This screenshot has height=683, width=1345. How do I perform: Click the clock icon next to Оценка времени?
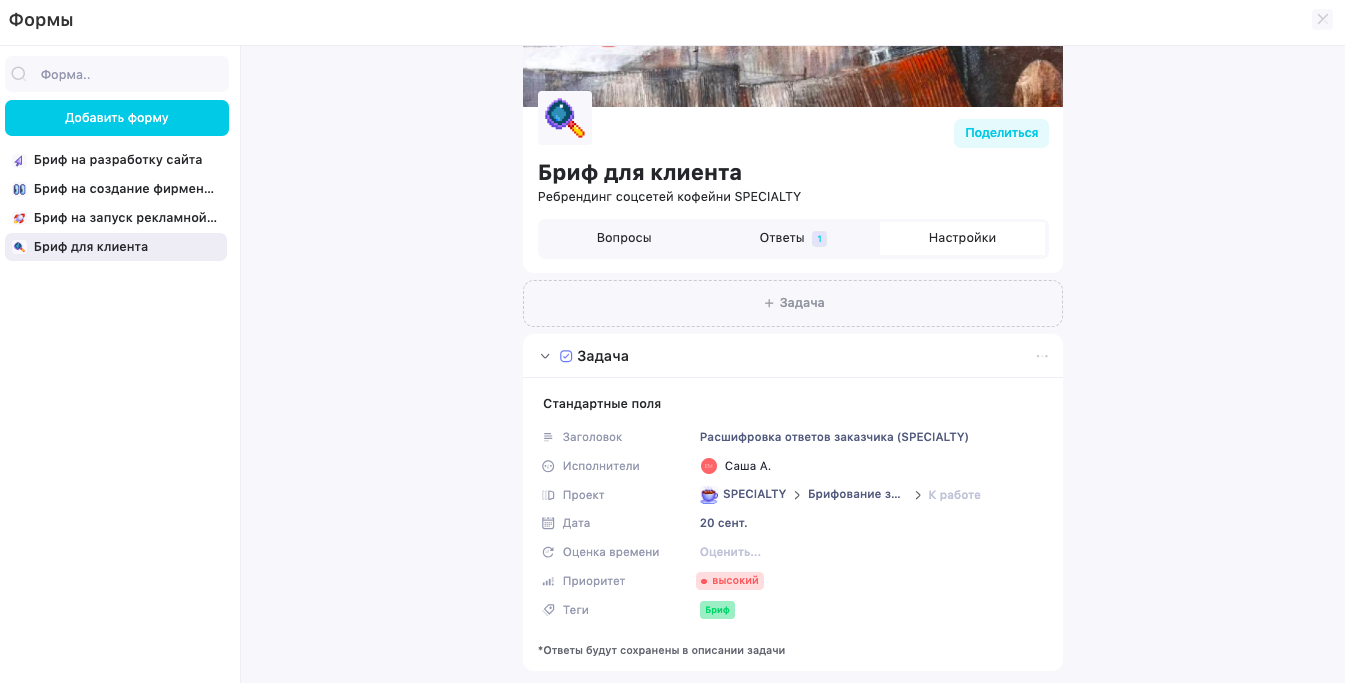547,552
